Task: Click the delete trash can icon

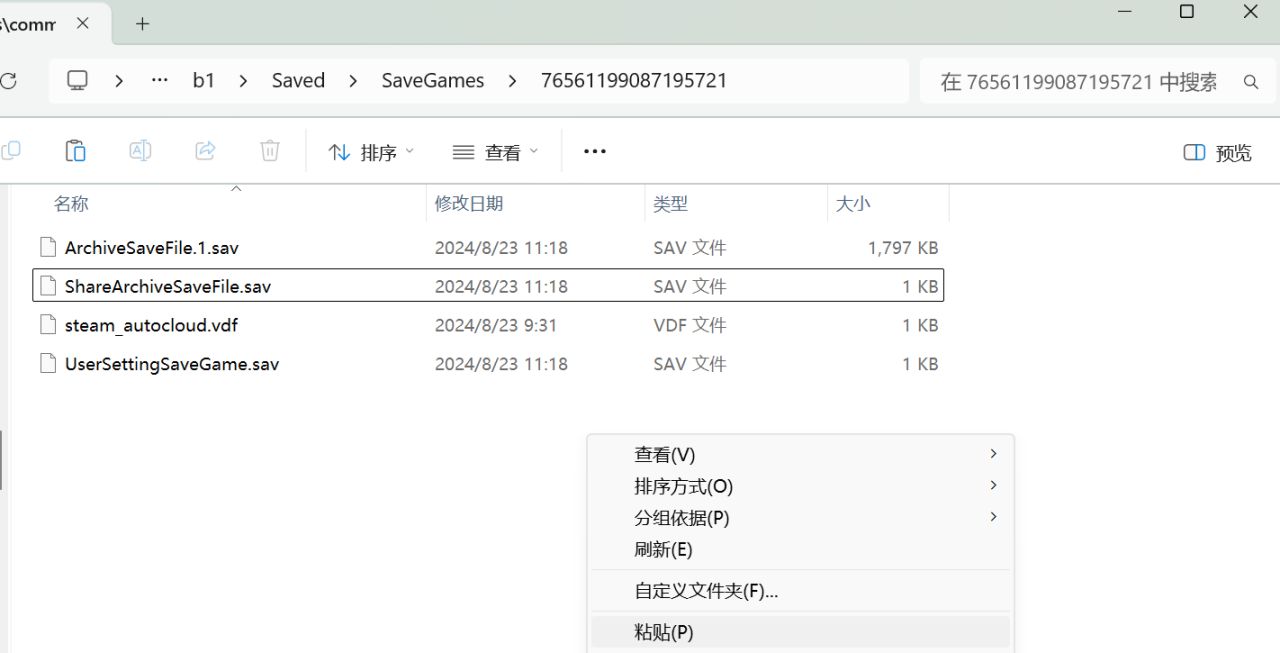Action: pos(270,151)
